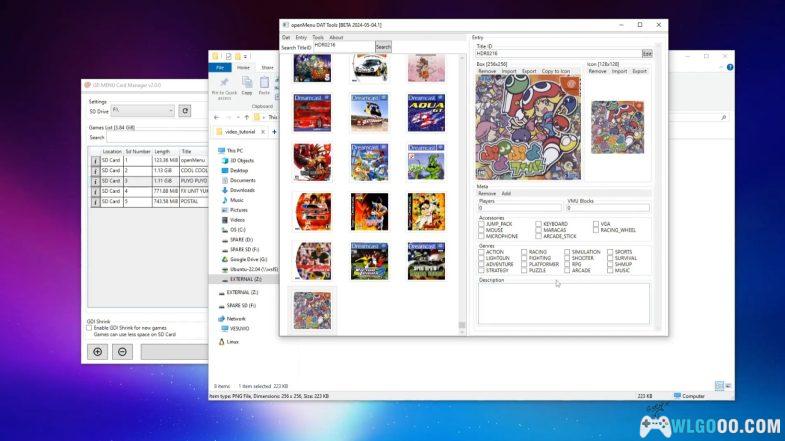The width and height of the screenshot is (785, 441).
Task: Check the KEYBOARD accessory option
Action: (x=539, y=224)
